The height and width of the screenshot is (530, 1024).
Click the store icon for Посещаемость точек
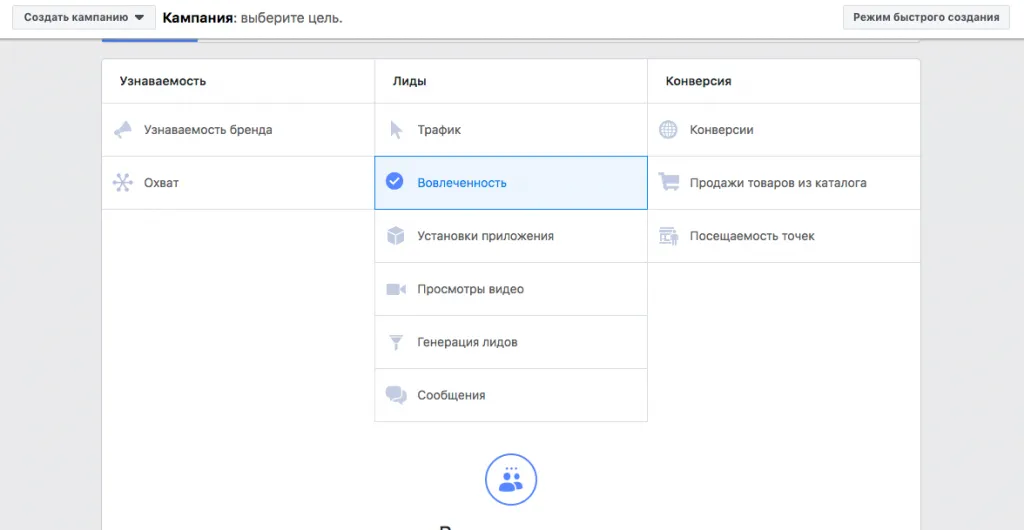click(x=668, y=236)
